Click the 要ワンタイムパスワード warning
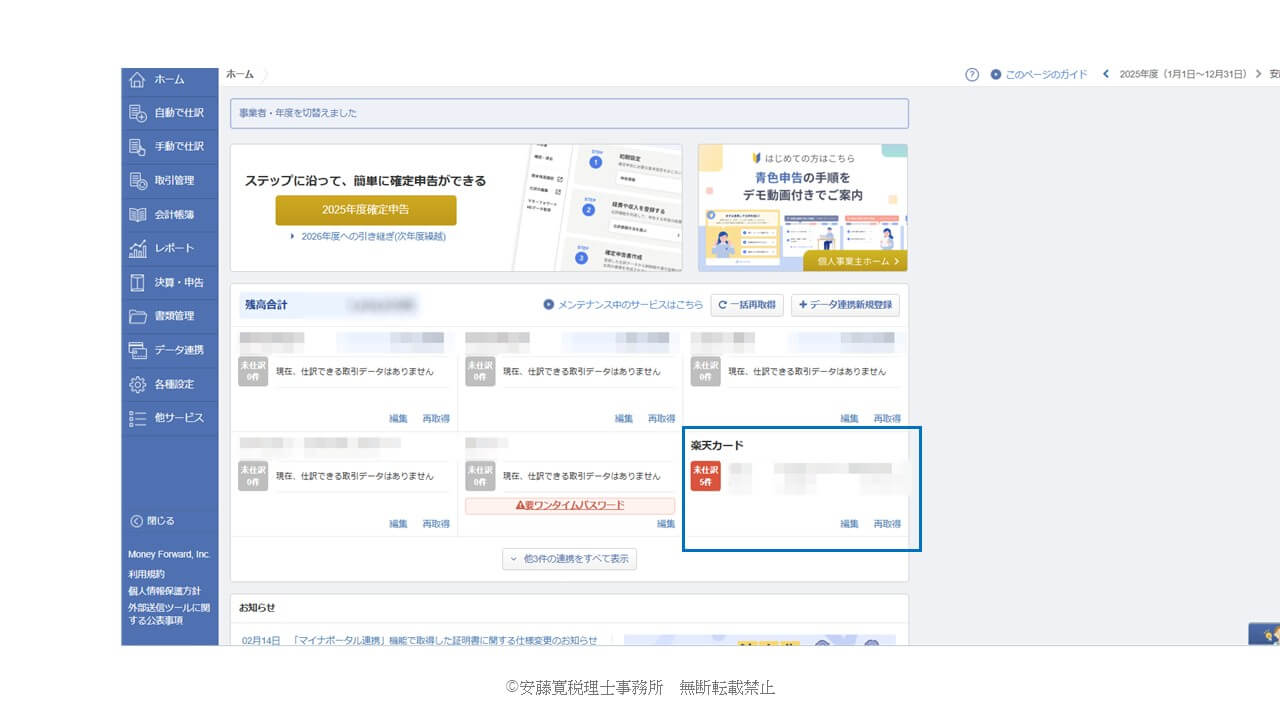 point(570,505)
